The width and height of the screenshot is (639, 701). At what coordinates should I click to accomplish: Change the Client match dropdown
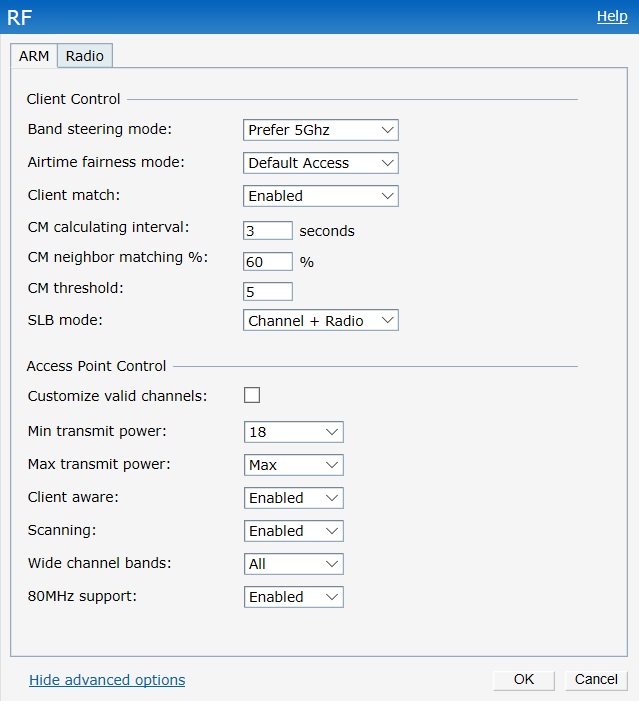point(320,196)
